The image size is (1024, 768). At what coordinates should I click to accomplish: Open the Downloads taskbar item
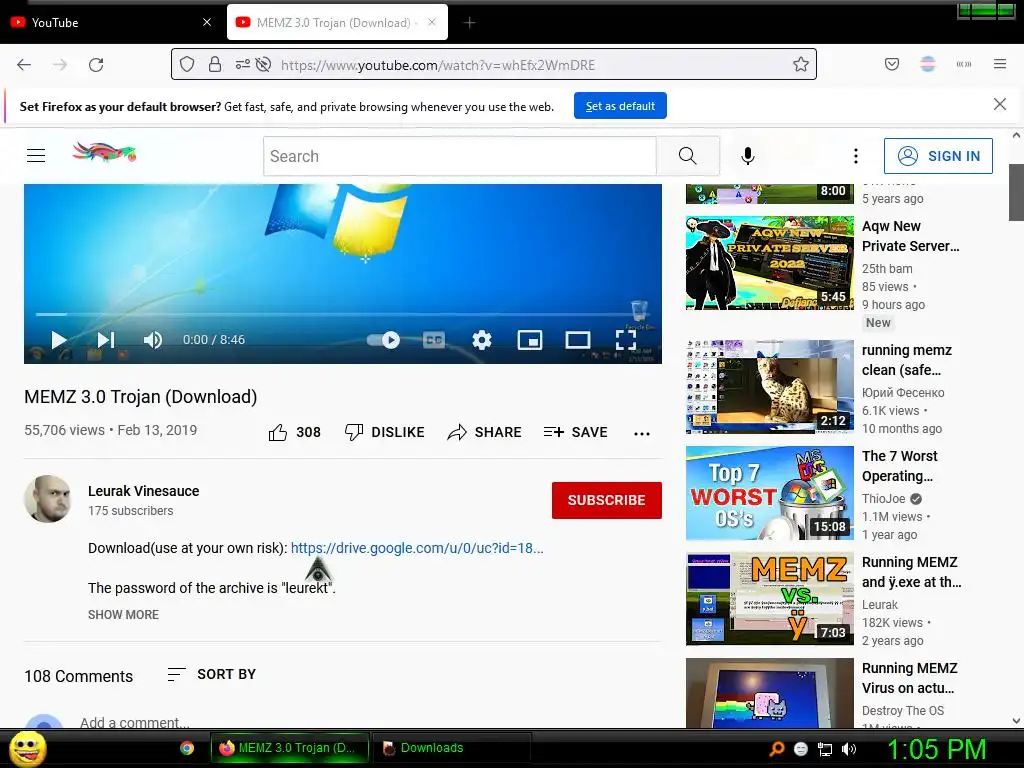point(451,748)
